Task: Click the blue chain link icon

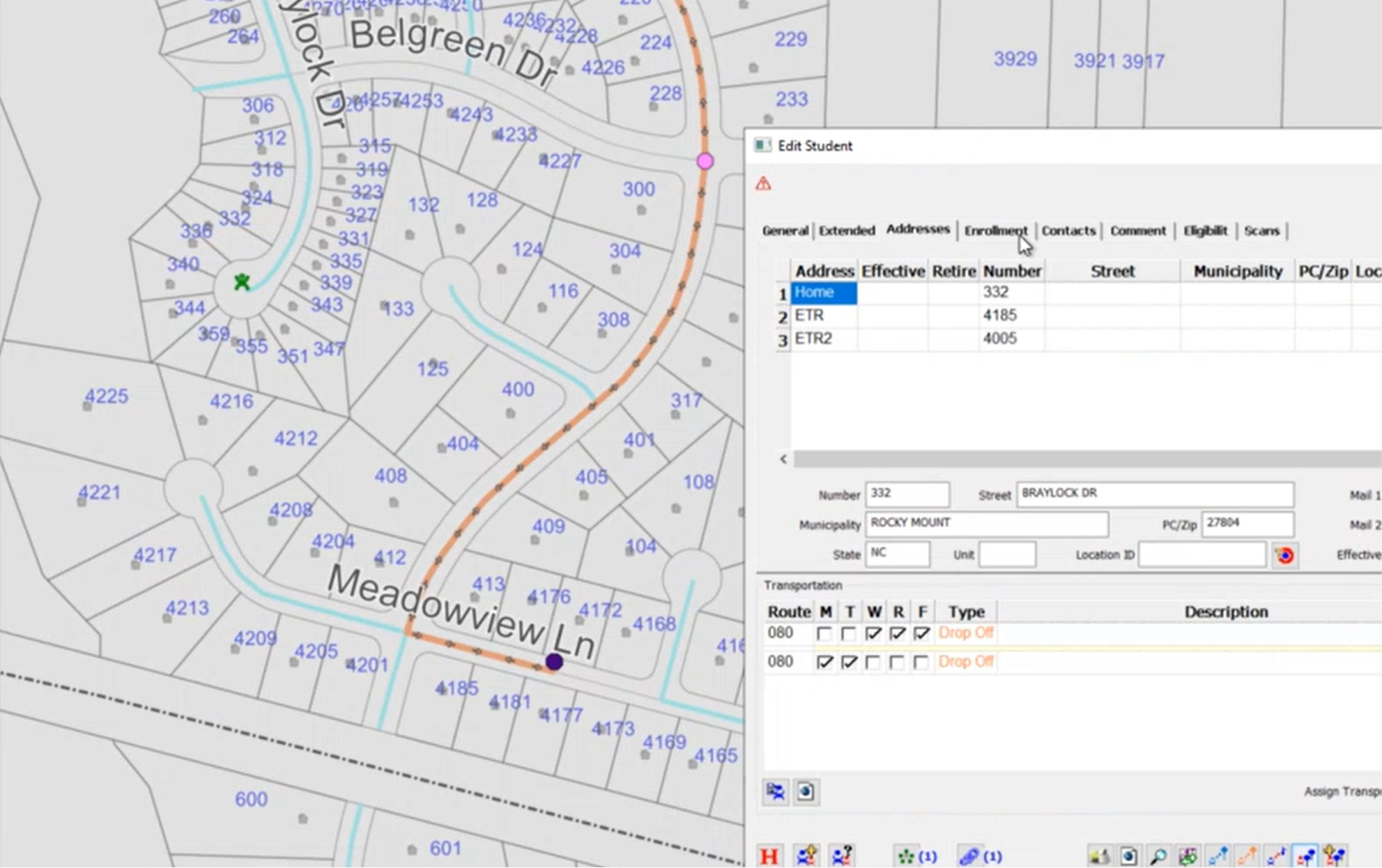Action: pyautogui.click(x=969, y=855)
